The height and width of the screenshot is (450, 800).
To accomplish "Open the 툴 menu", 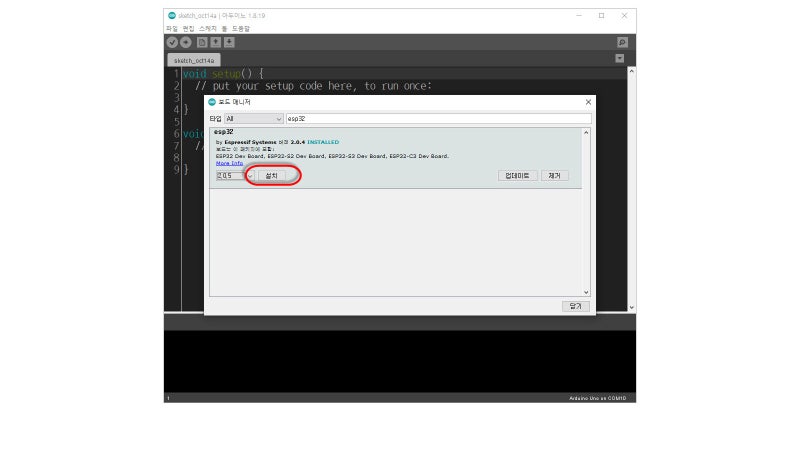I will coord(224,29).
